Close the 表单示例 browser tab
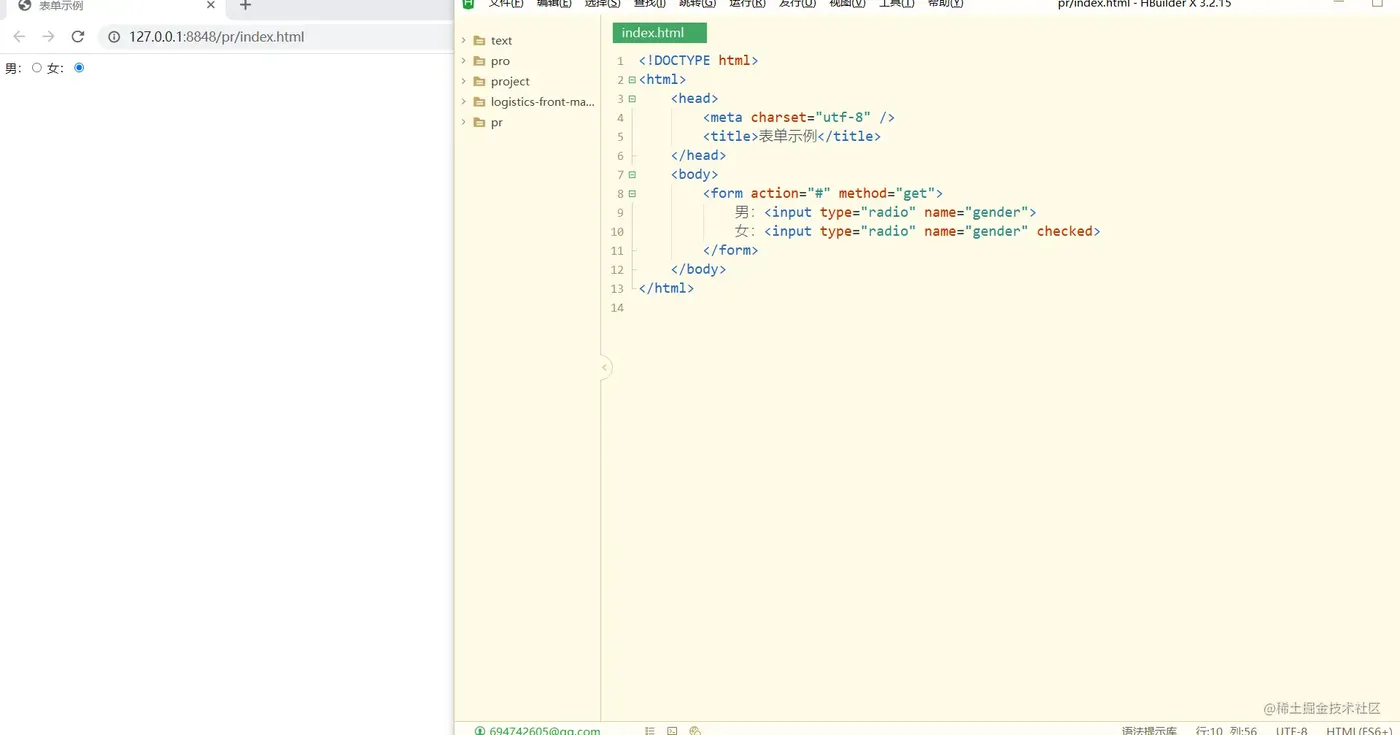 211,6
